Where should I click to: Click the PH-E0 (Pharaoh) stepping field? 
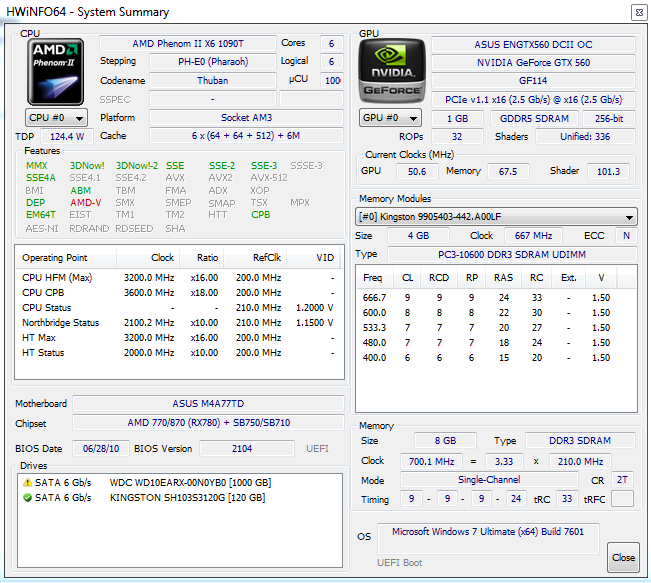tap(213, 62)
